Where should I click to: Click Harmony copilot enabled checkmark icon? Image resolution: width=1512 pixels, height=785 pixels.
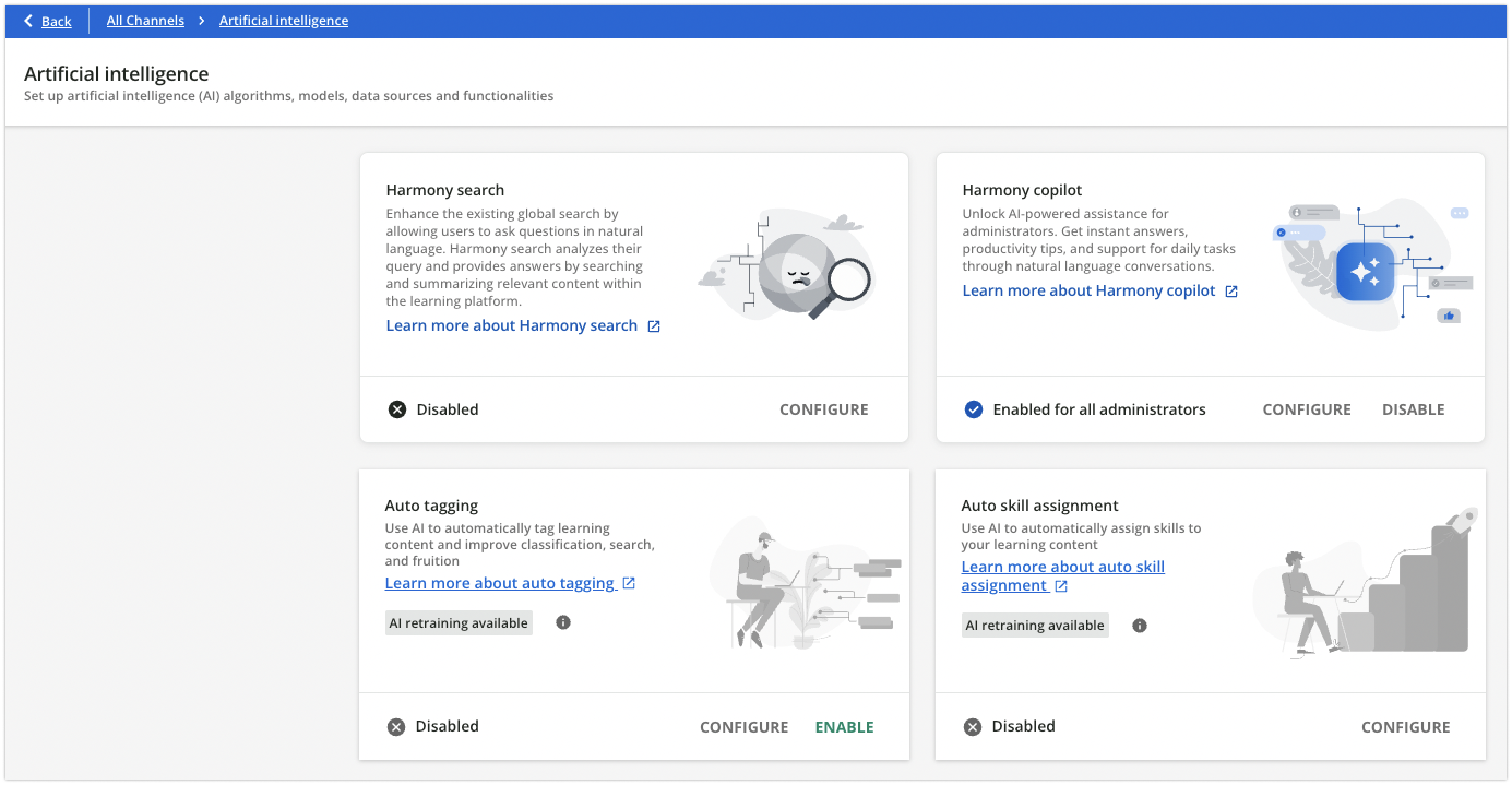pyautogui.click(x=973, y=409)
